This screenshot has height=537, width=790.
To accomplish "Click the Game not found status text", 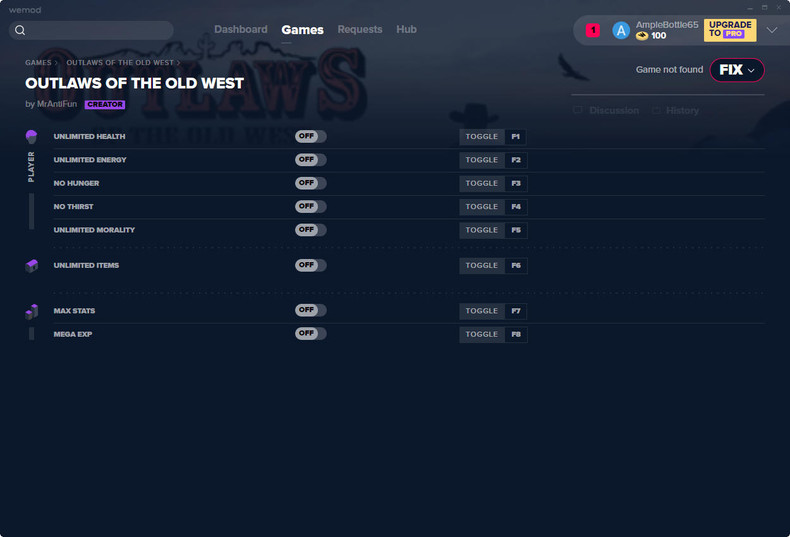I will coord(669,70).
